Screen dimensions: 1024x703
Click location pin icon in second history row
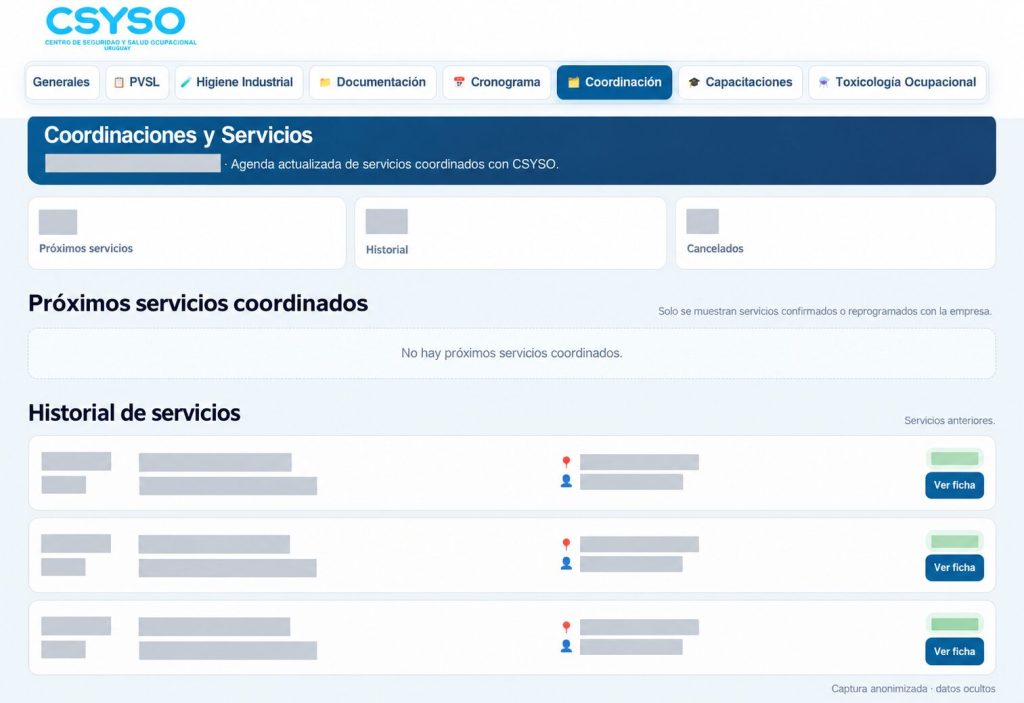(566, 544)
